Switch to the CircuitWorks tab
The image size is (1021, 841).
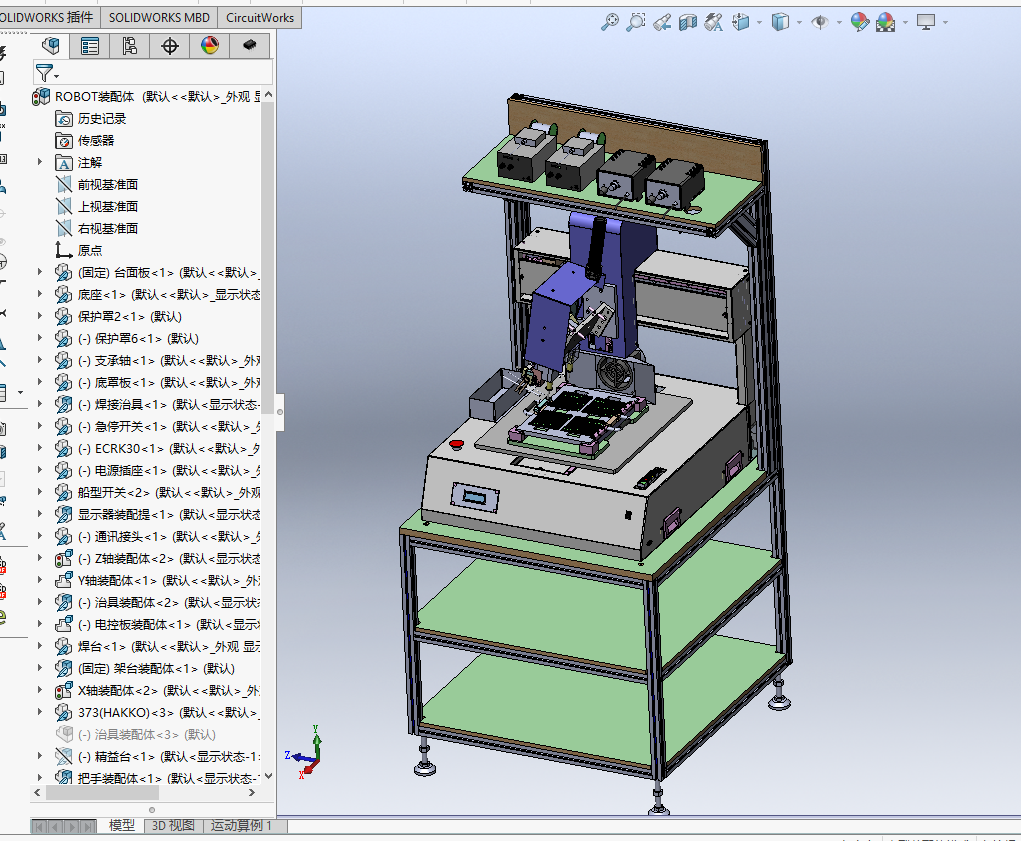coord(260,18)
